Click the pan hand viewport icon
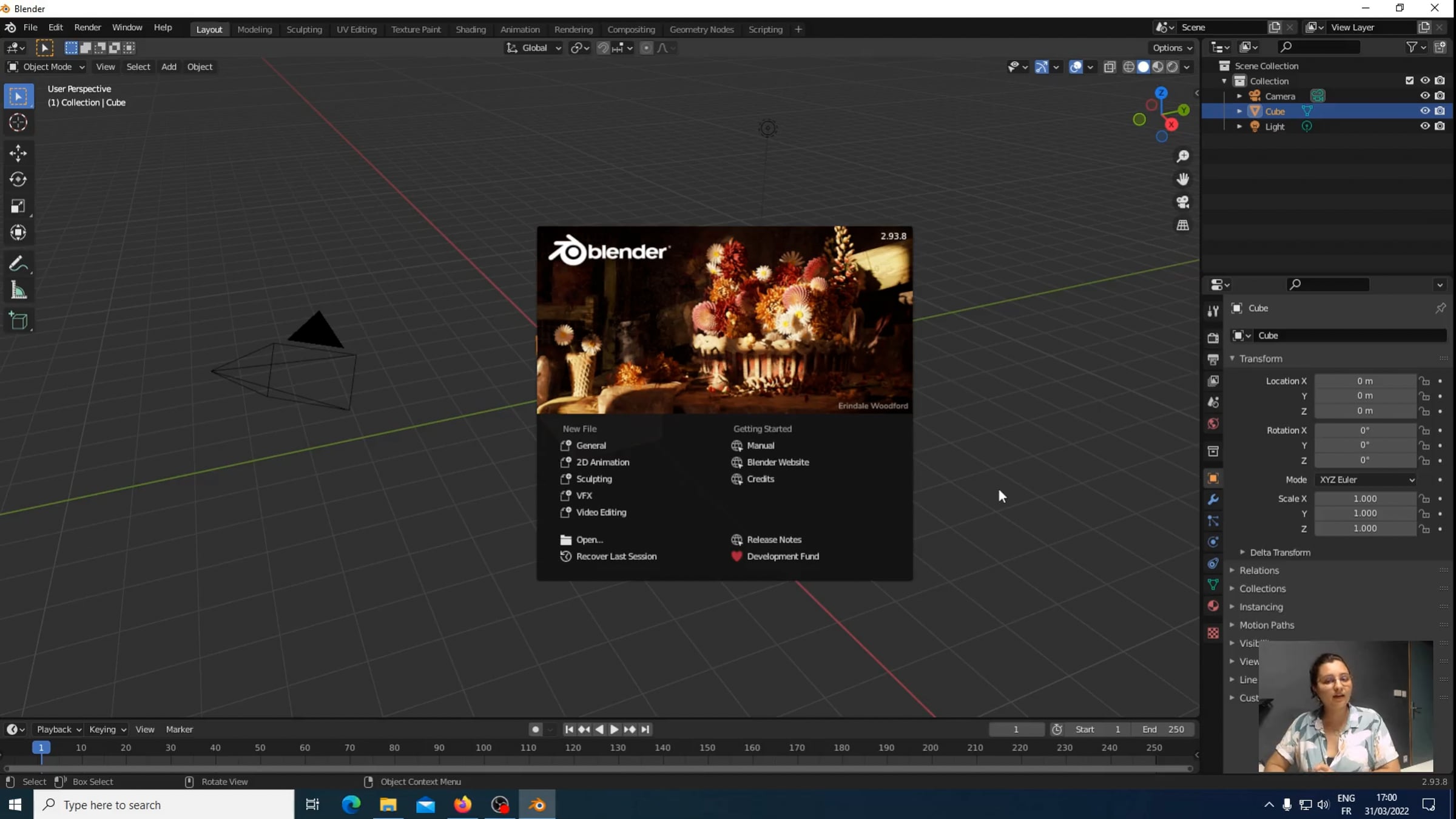This screenshot has height=819, width=1456. coord(1182,180)
